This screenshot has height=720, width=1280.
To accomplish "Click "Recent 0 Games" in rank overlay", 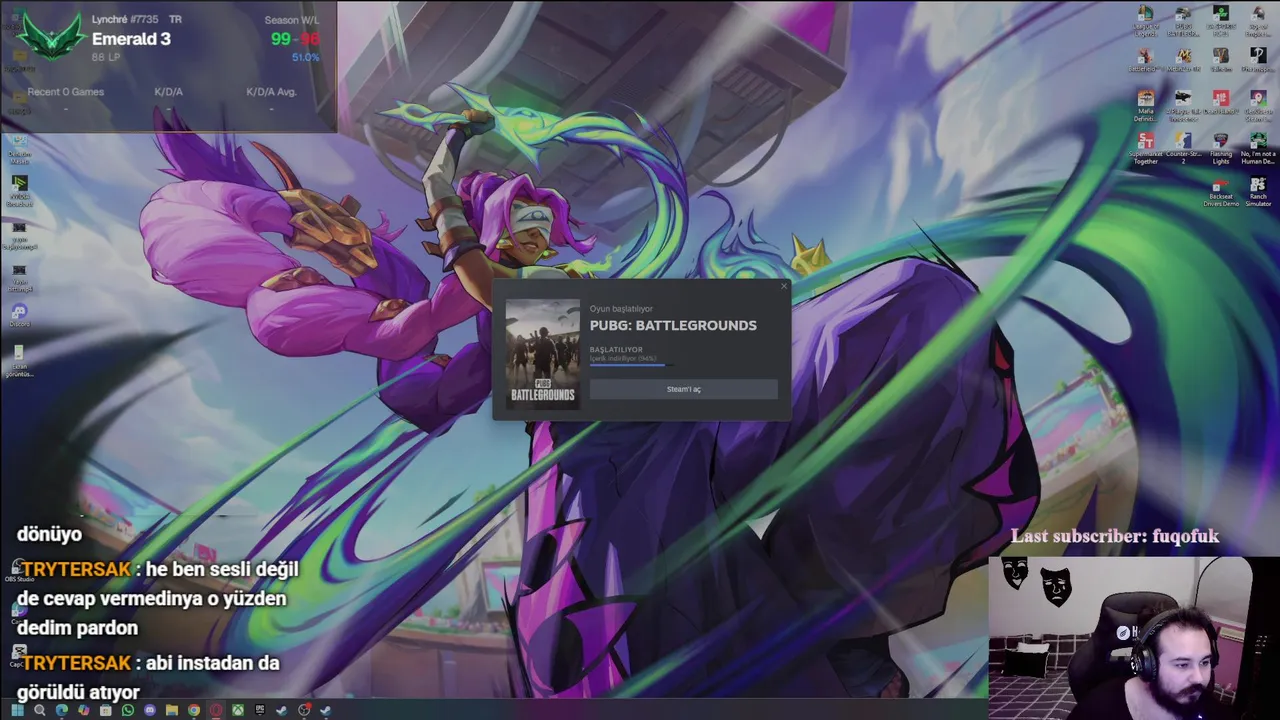I will [x=65, y=92].
